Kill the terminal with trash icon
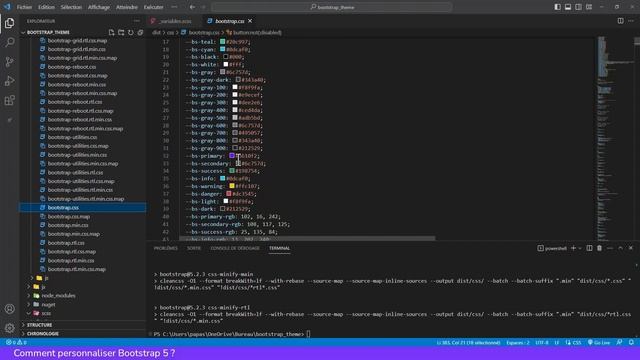Viewport: 640px width, 360px height. tap(599, 248)
